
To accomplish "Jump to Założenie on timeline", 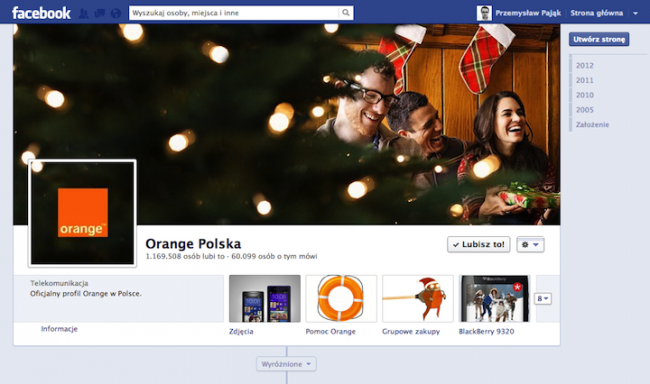I will point(592,124).
